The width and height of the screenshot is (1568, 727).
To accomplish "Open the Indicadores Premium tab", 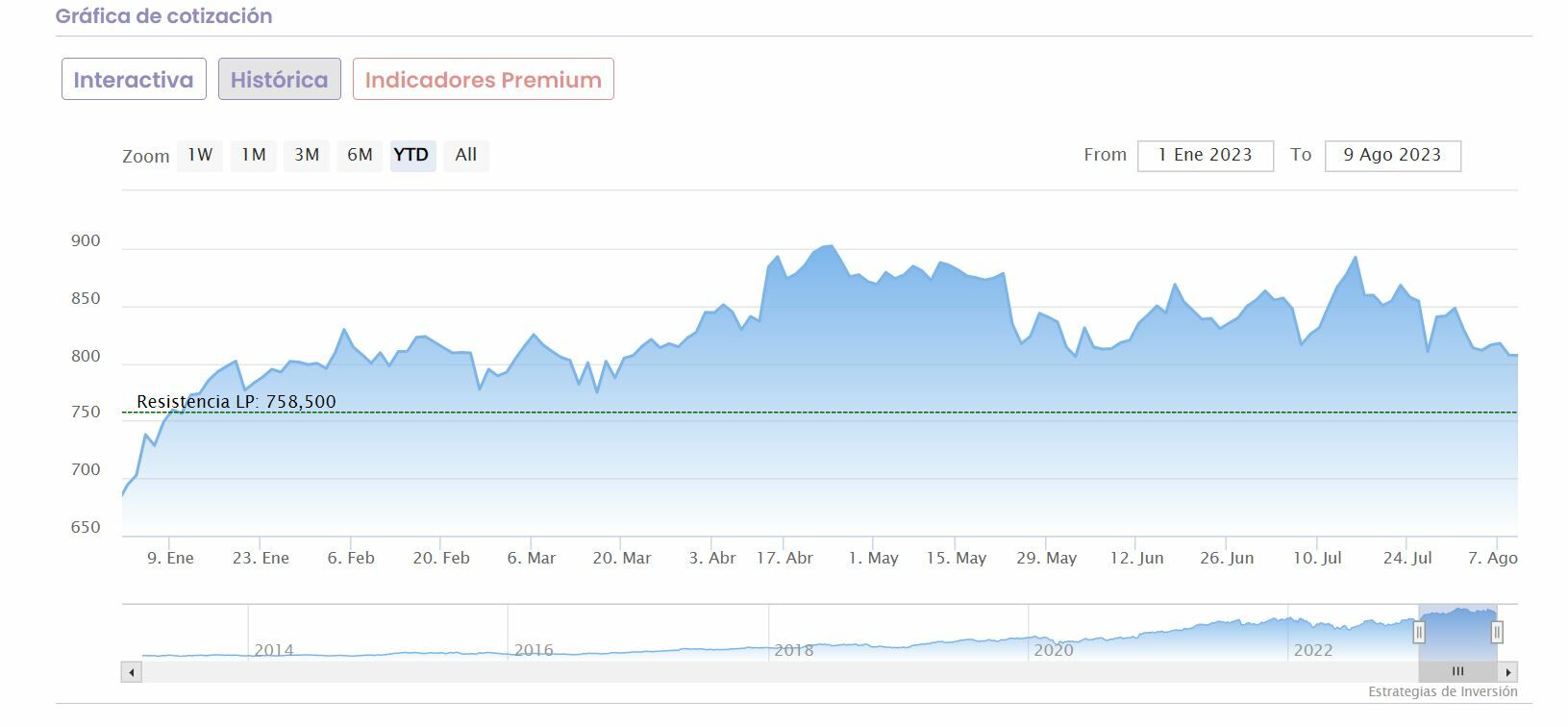I will [x=483, y=80].
